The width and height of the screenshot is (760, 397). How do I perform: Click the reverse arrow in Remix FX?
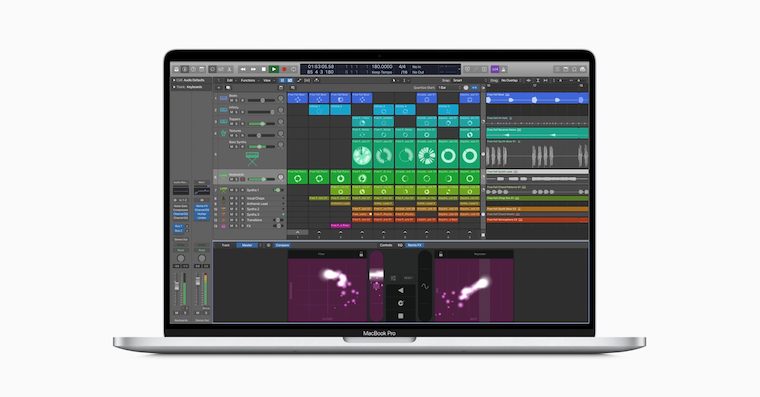point(400,290)
